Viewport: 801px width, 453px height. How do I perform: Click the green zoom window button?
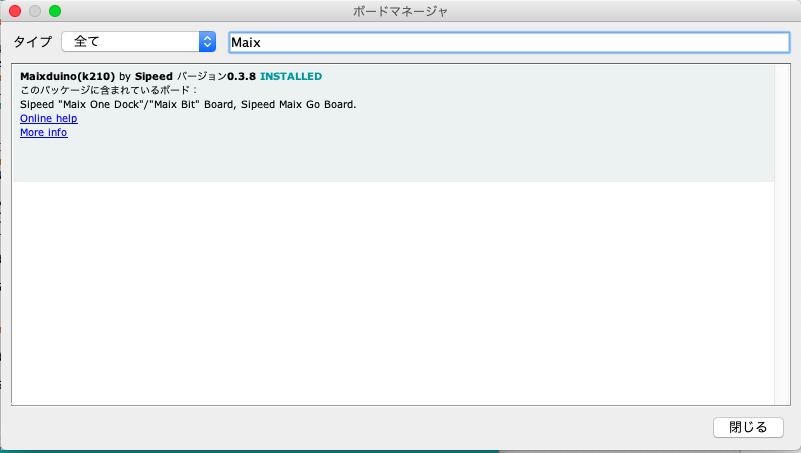pos(54,11)
